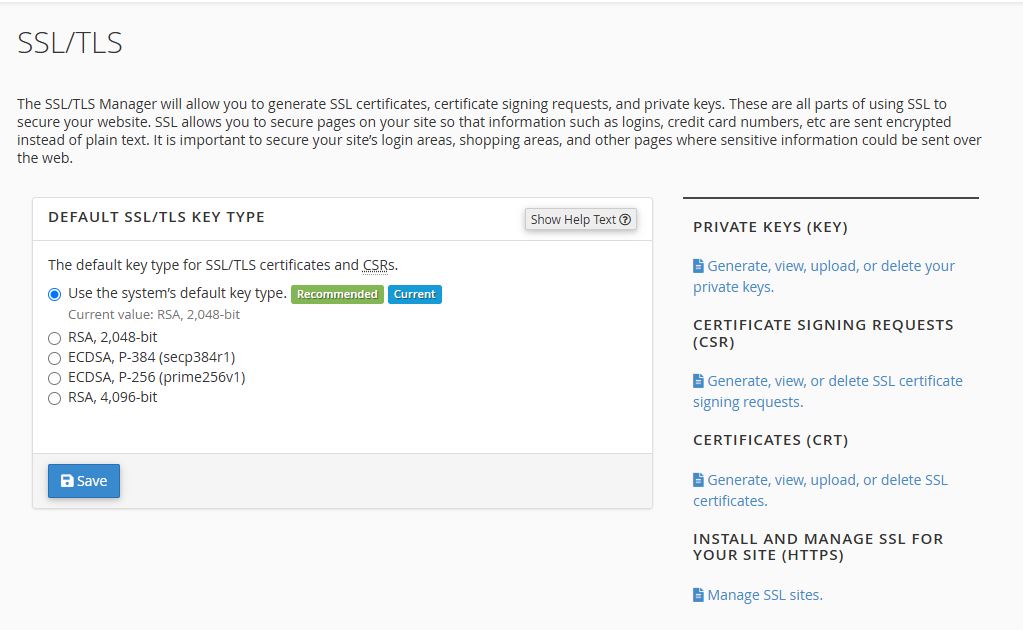Select the system's default key type option

coord(54,294)
